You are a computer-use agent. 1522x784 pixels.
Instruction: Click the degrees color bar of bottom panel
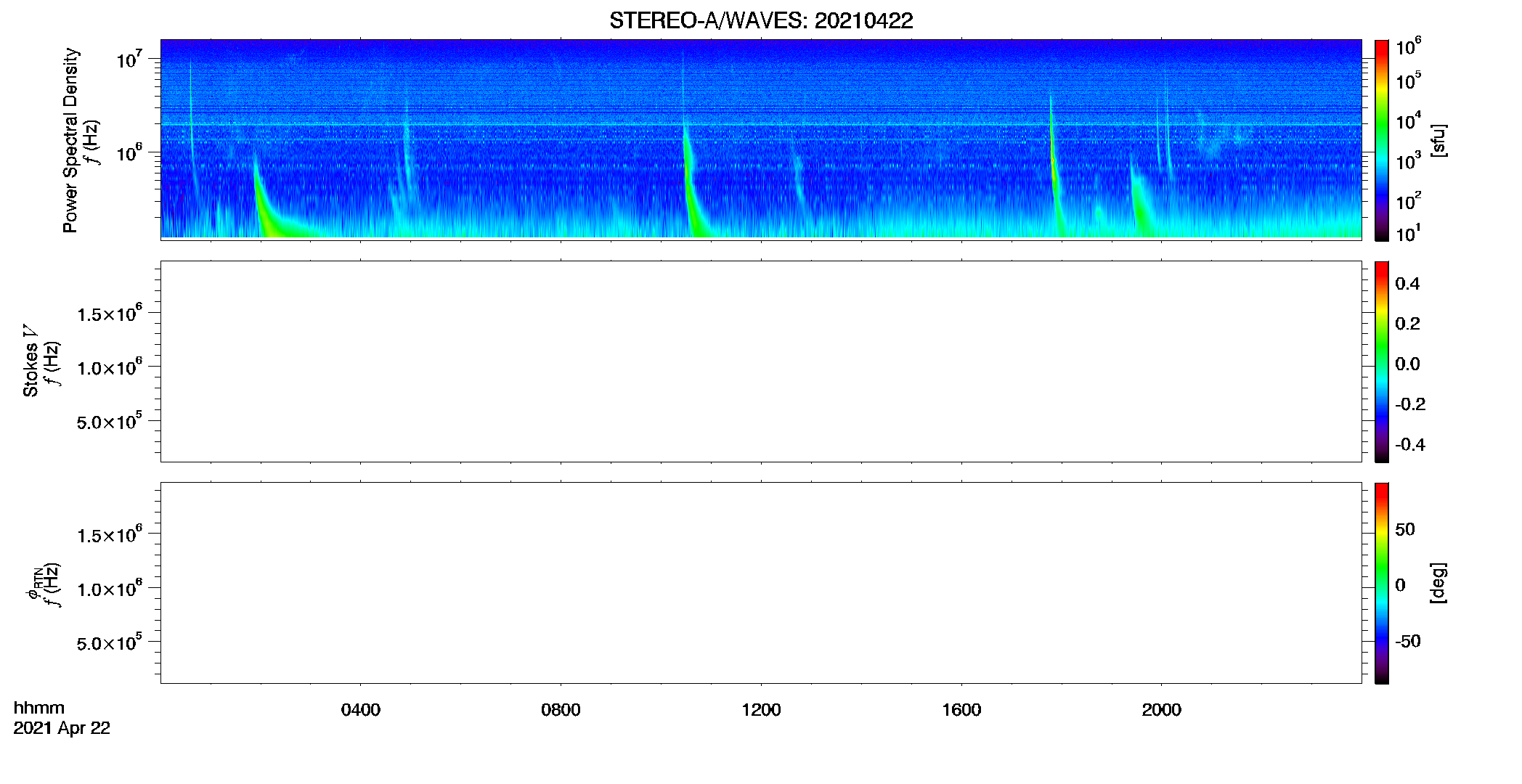tap(1381, 583)
